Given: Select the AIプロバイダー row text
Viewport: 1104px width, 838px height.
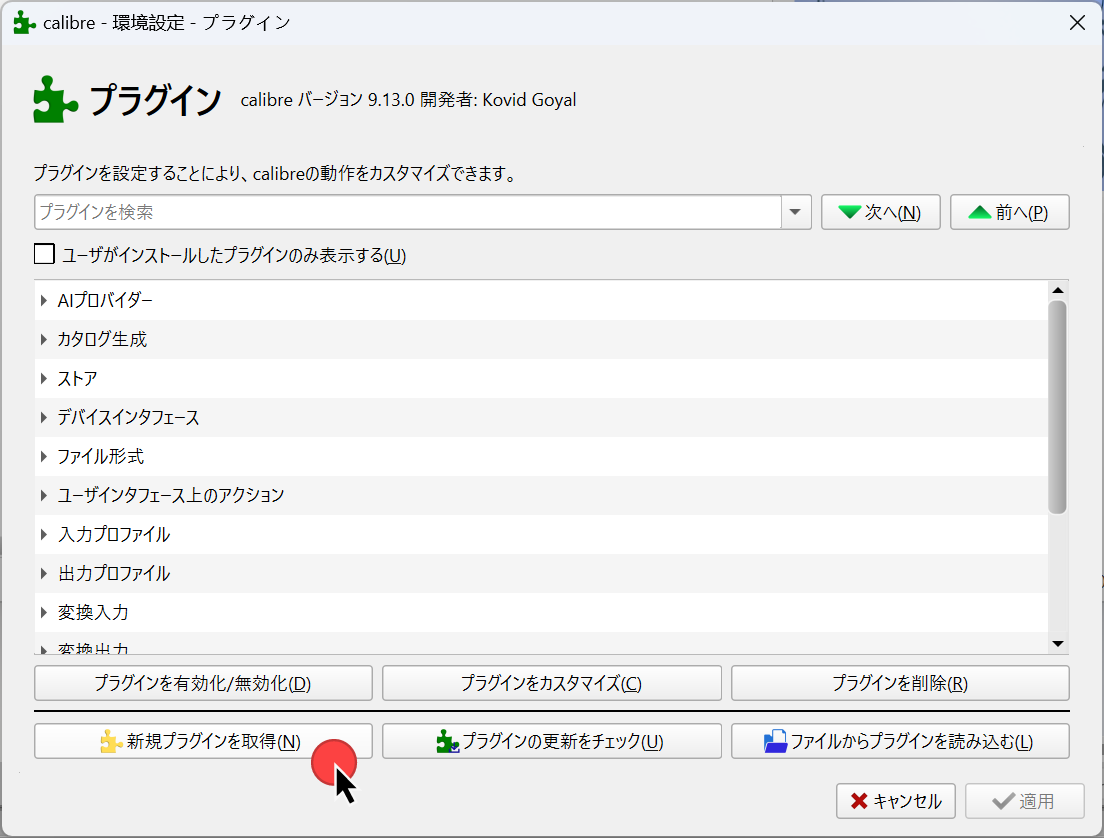Looking at the screenshot, I should [105, 301].
